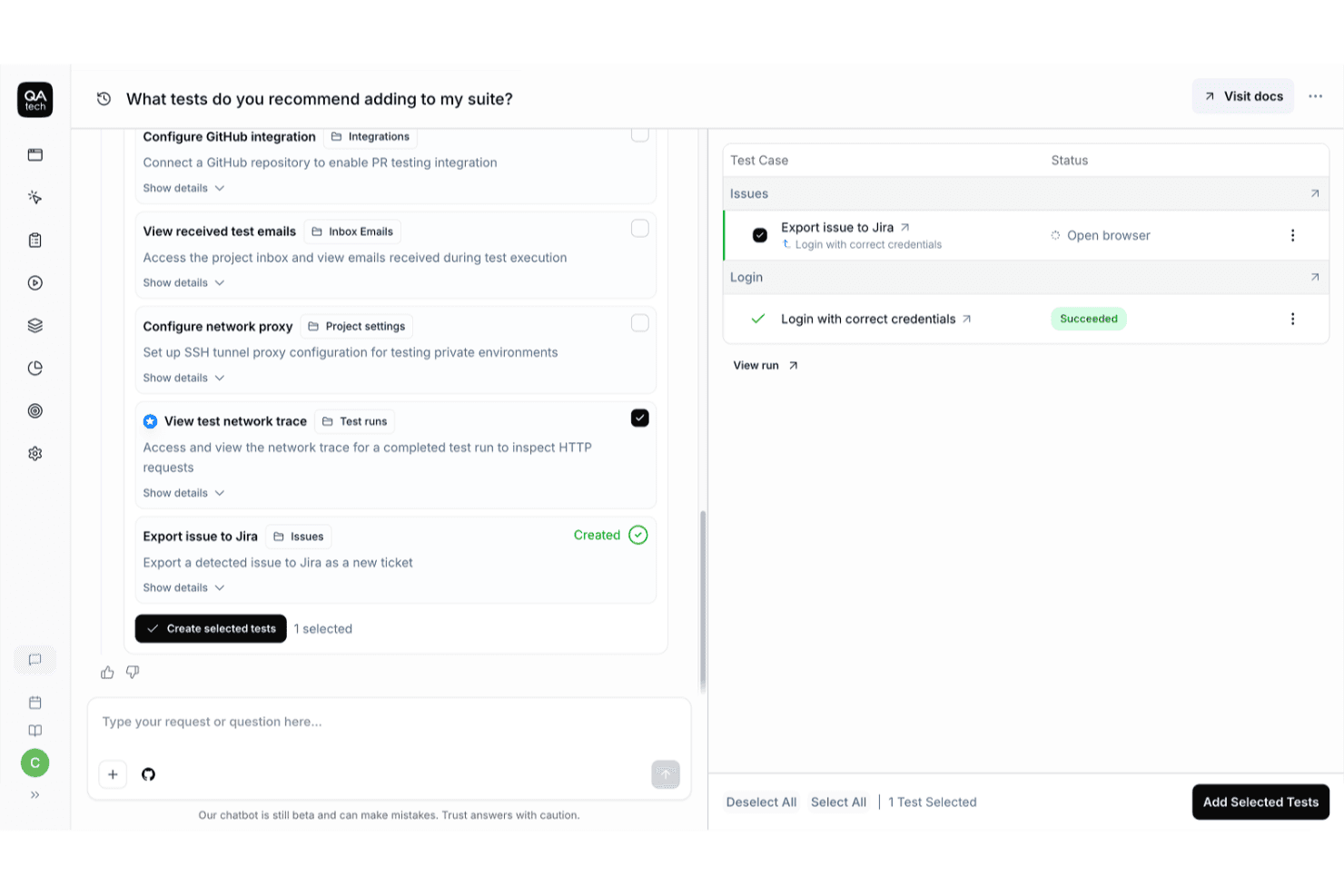Uncheck Export issue to Jira test case checkbox

point(760,236)
